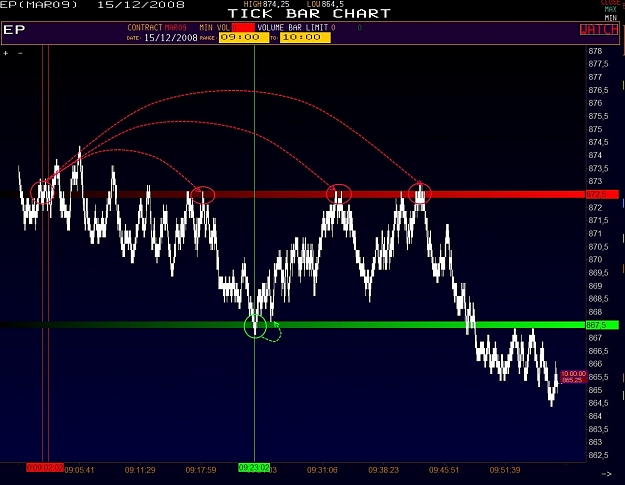Click the 09:31:06 time axis label
Screen dimensions: 625x485
[322, 470]
